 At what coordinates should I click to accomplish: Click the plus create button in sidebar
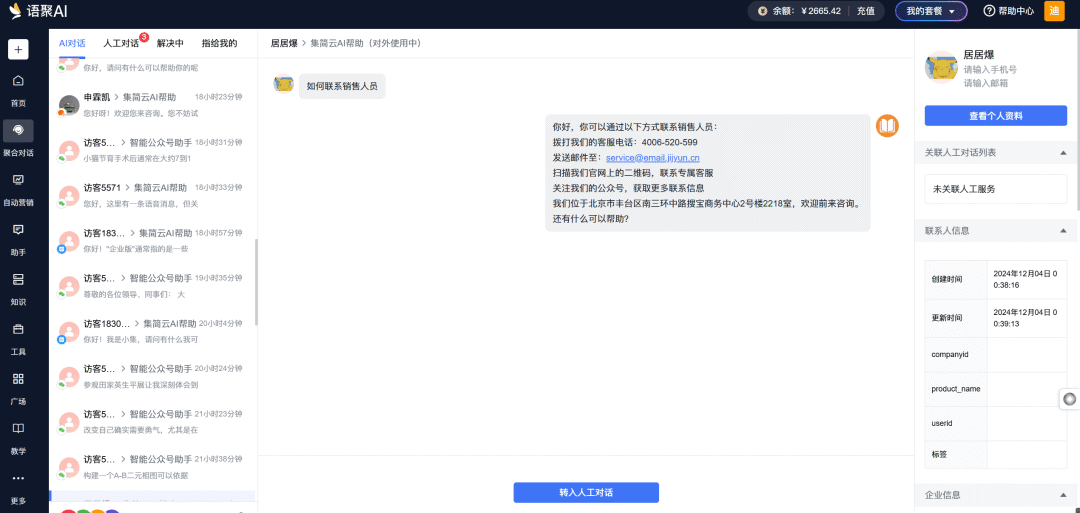18,50
